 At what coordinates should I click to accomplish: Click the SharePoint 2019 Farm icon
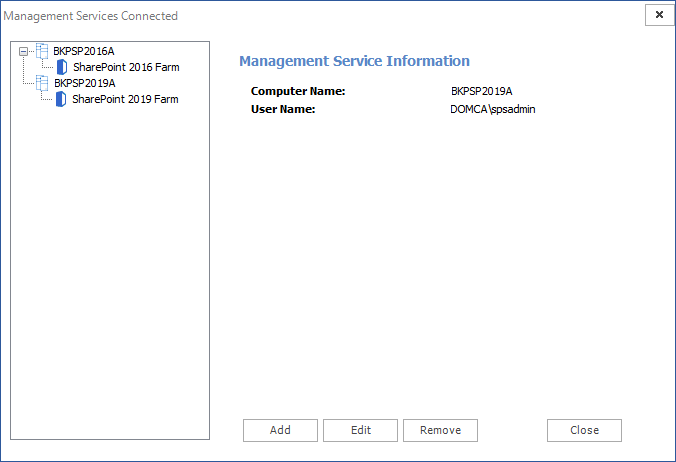pyautogui.click(x=62, y=99)
